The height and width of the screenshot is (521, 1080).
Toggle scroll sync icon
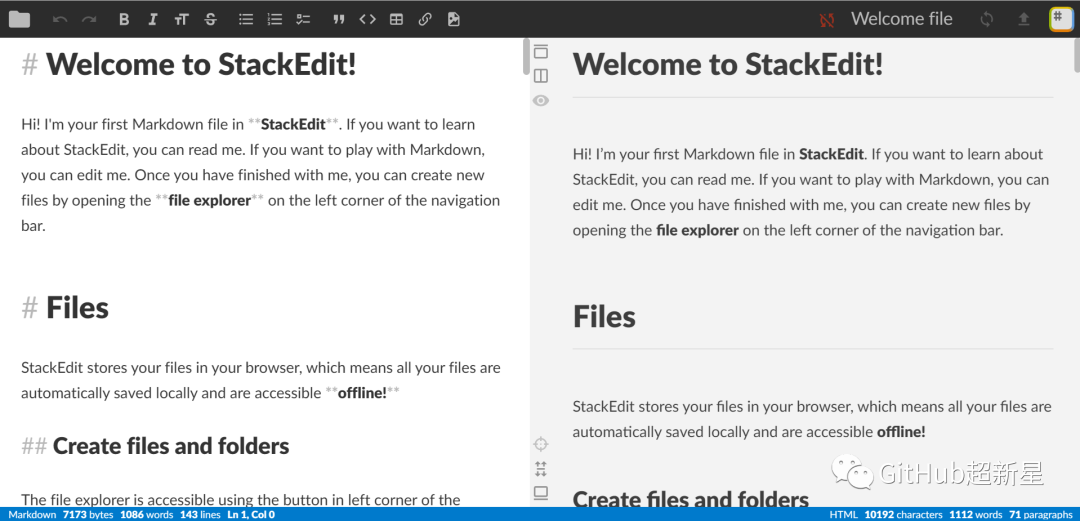(541, 469)
